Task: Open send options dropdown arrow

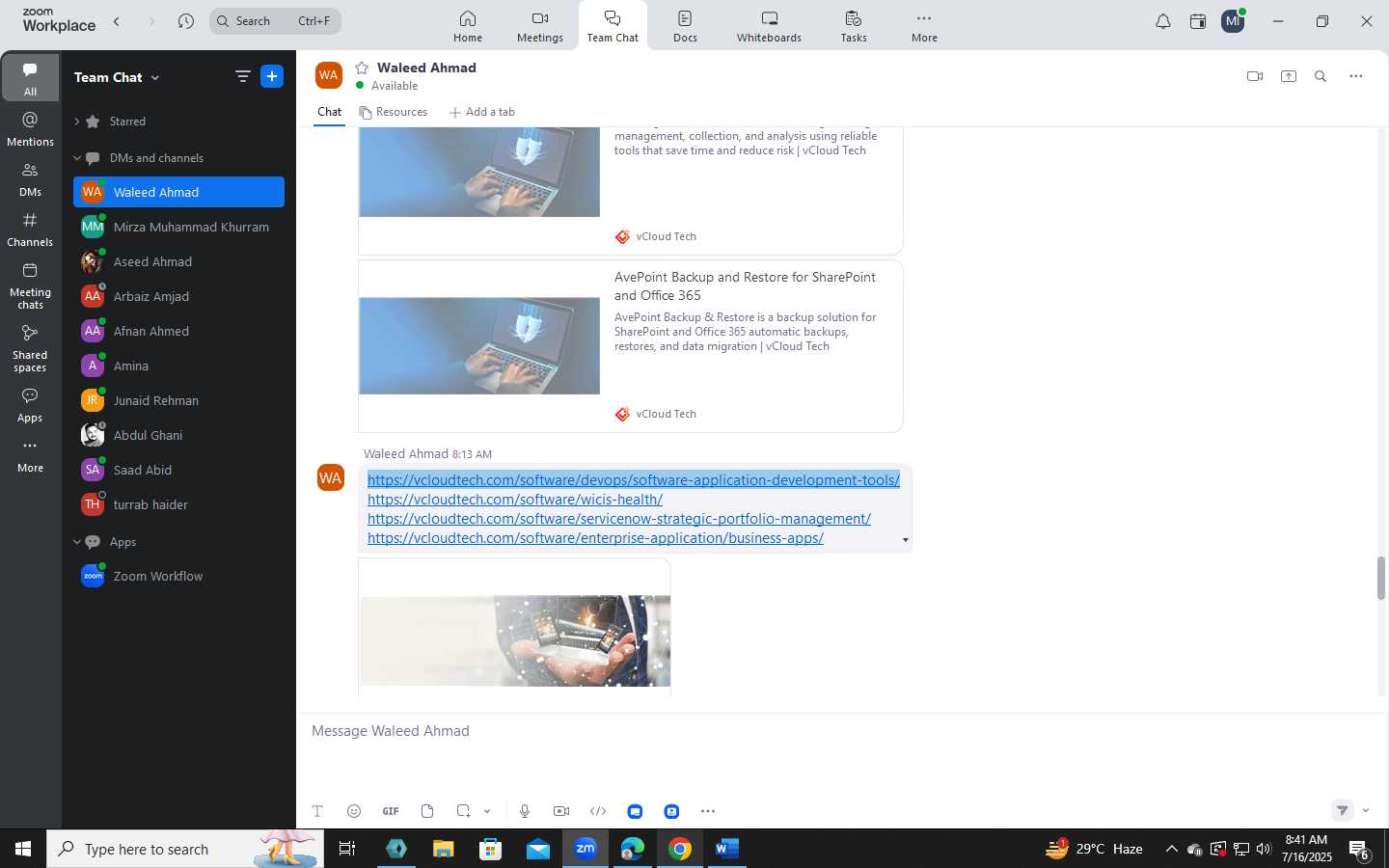Action: [x=1366, y=811]
